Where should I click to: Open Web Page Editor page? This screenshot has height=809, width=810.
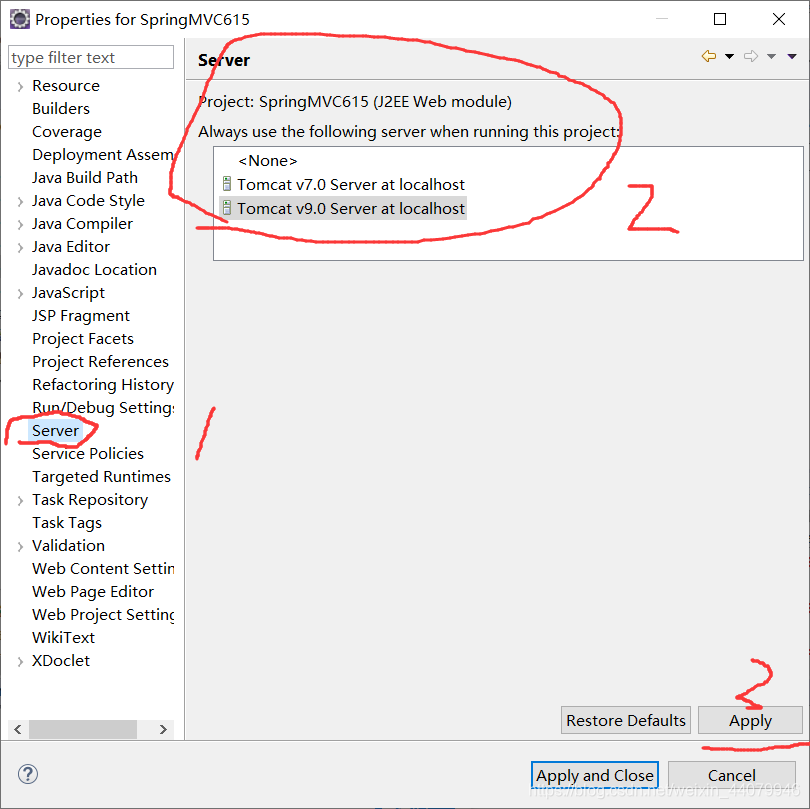click(x=93, y=592)
